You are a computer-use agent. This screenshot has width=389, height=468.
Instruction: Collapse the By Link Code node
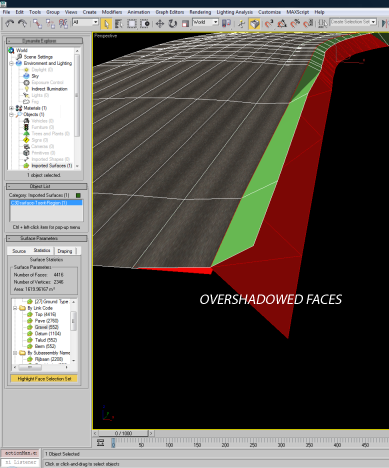pos(15,308)
